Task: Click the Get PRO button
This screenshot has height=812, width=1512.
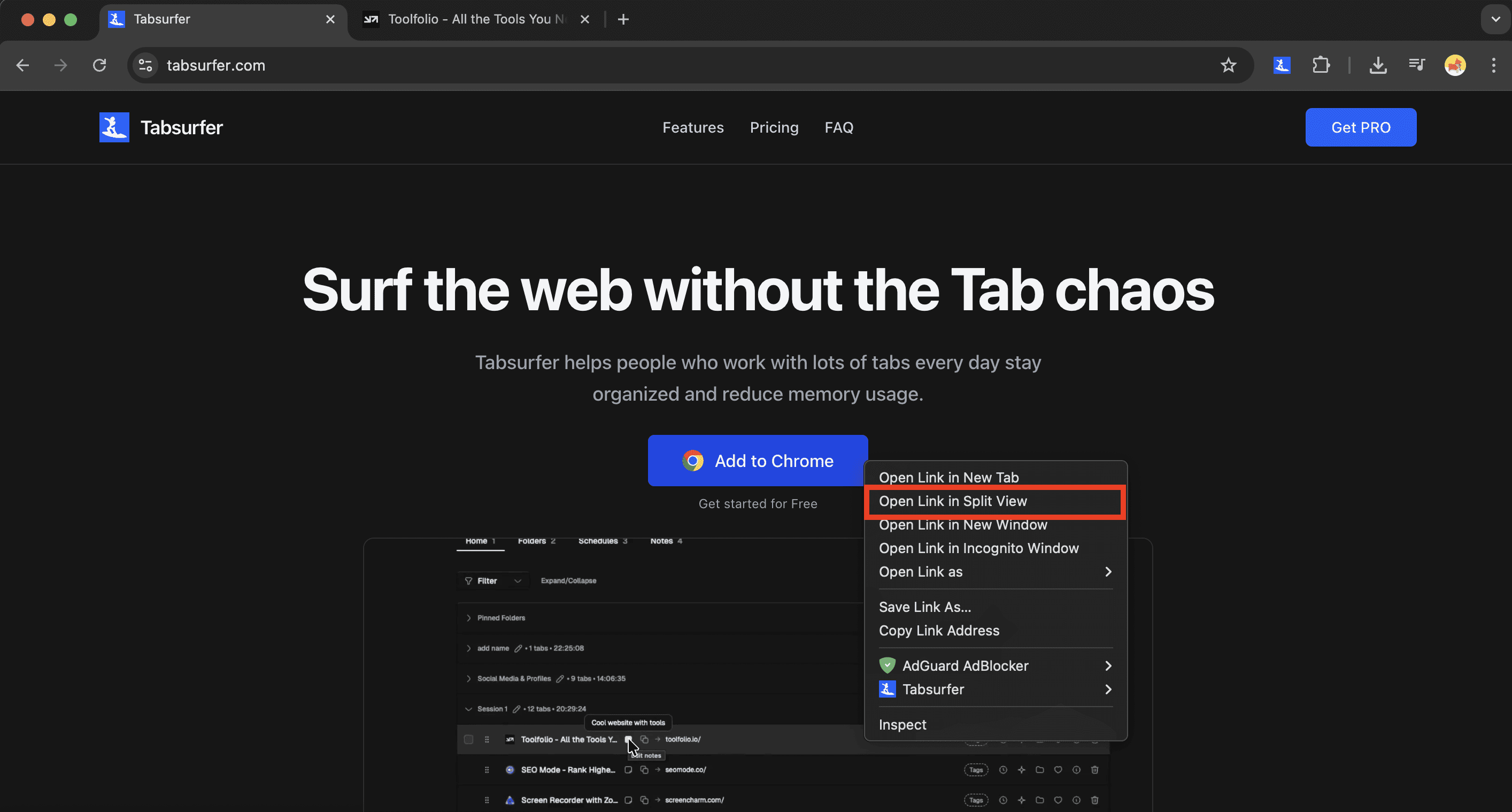Action: pos(1360,127)
